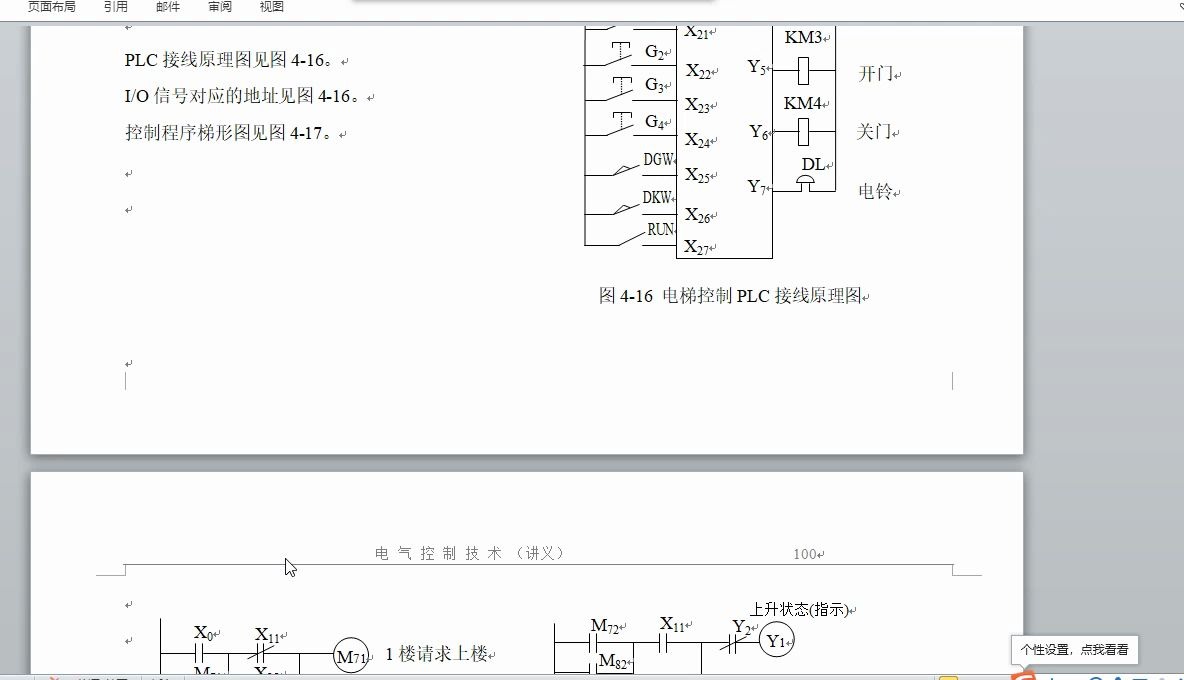Open the 视图 tab
1184x680 pixels.
click(271, 6)
